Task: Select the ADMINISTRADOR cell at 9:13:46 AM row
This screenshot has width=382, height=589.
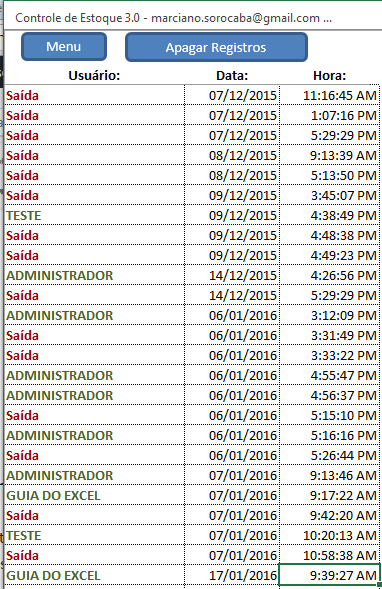Action: click(95, 475)
